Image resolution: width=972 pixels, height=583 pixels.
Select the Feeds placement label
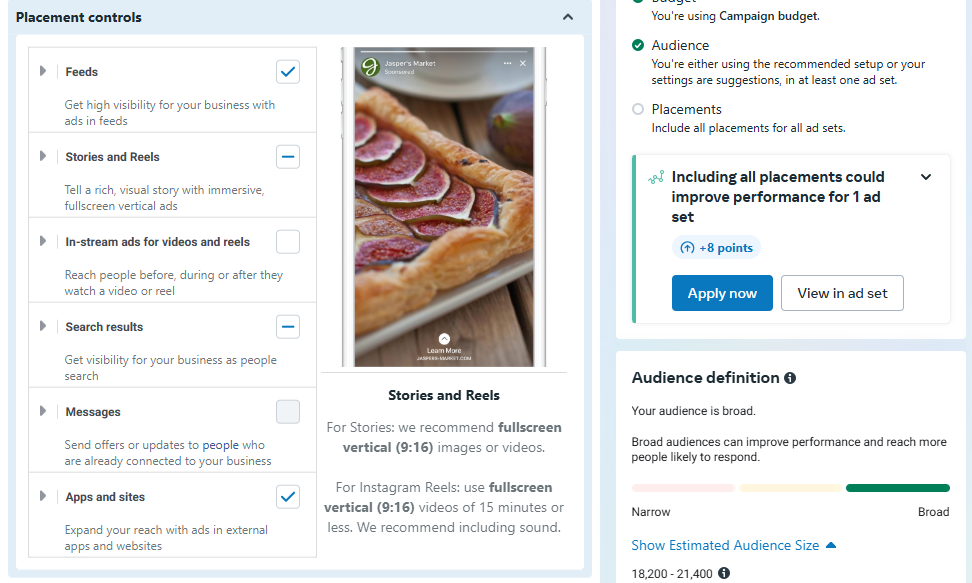coord(82,72)
